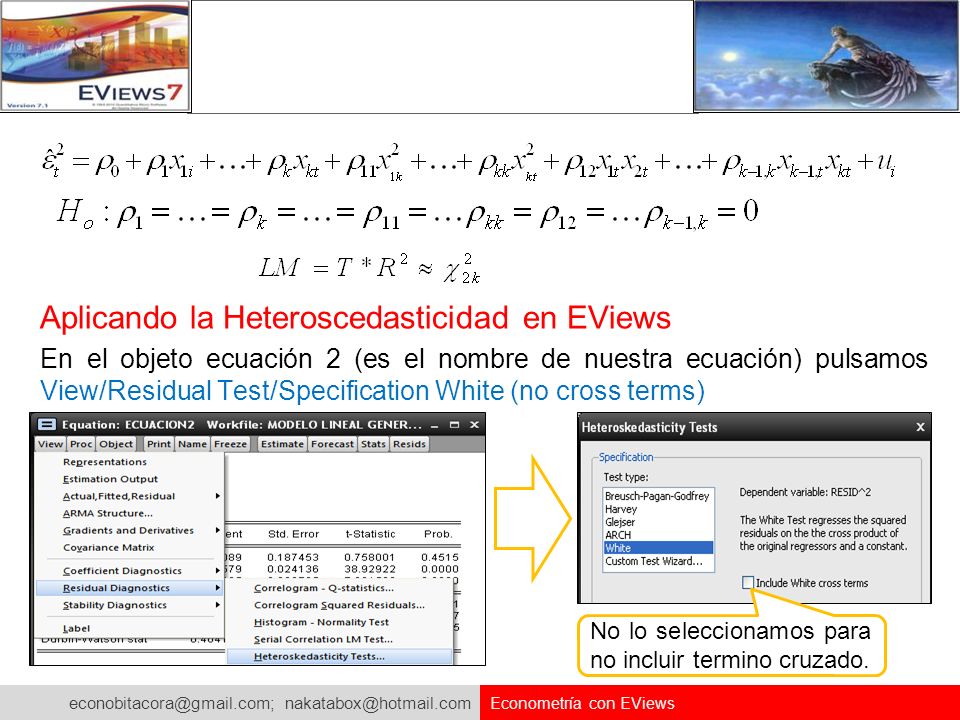960x720 pixels.
Task: Click the Equation window system icon
Action: click(47, 425)
